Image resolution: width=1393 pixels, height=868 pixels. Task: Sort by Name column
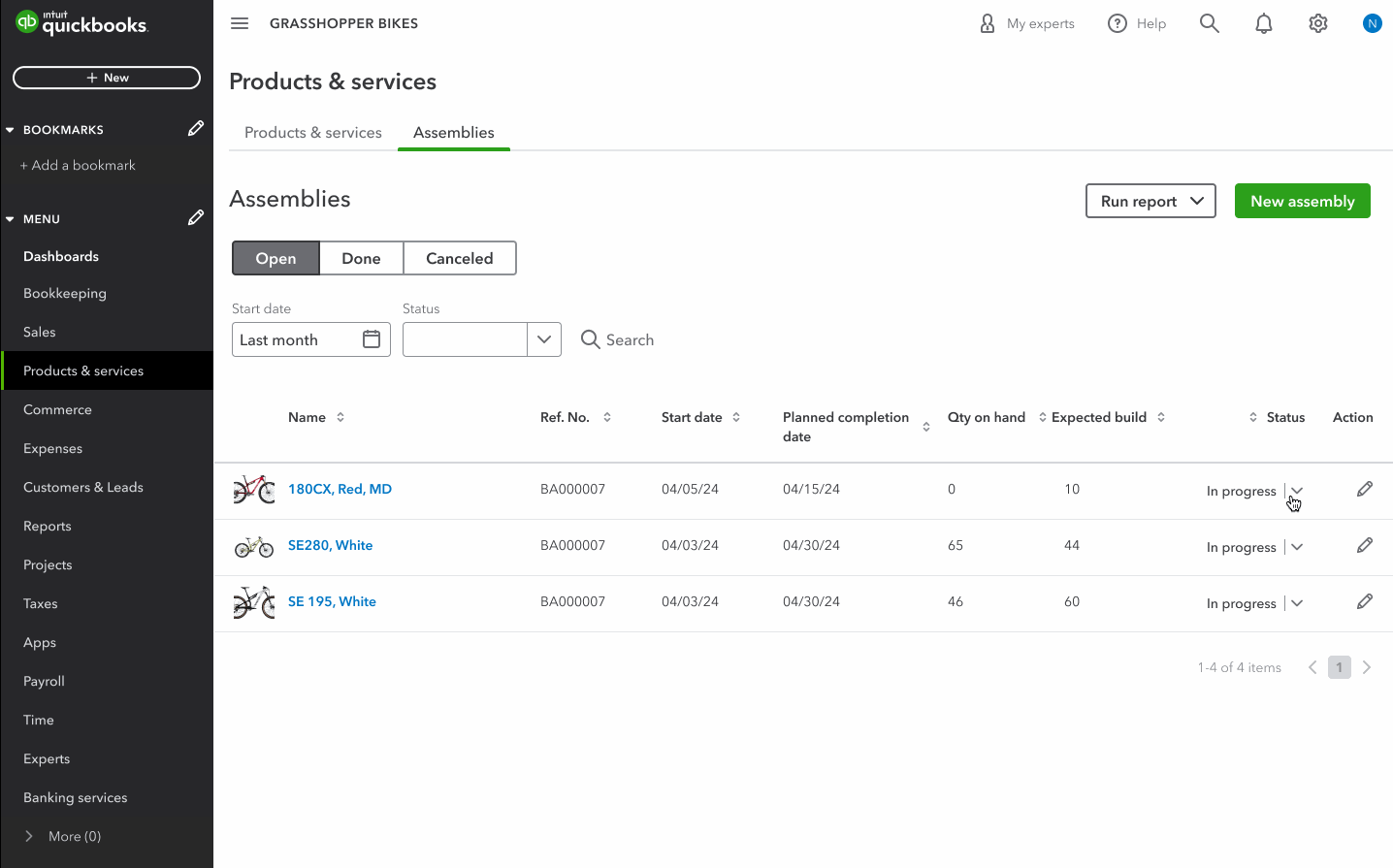pos(340,417)
